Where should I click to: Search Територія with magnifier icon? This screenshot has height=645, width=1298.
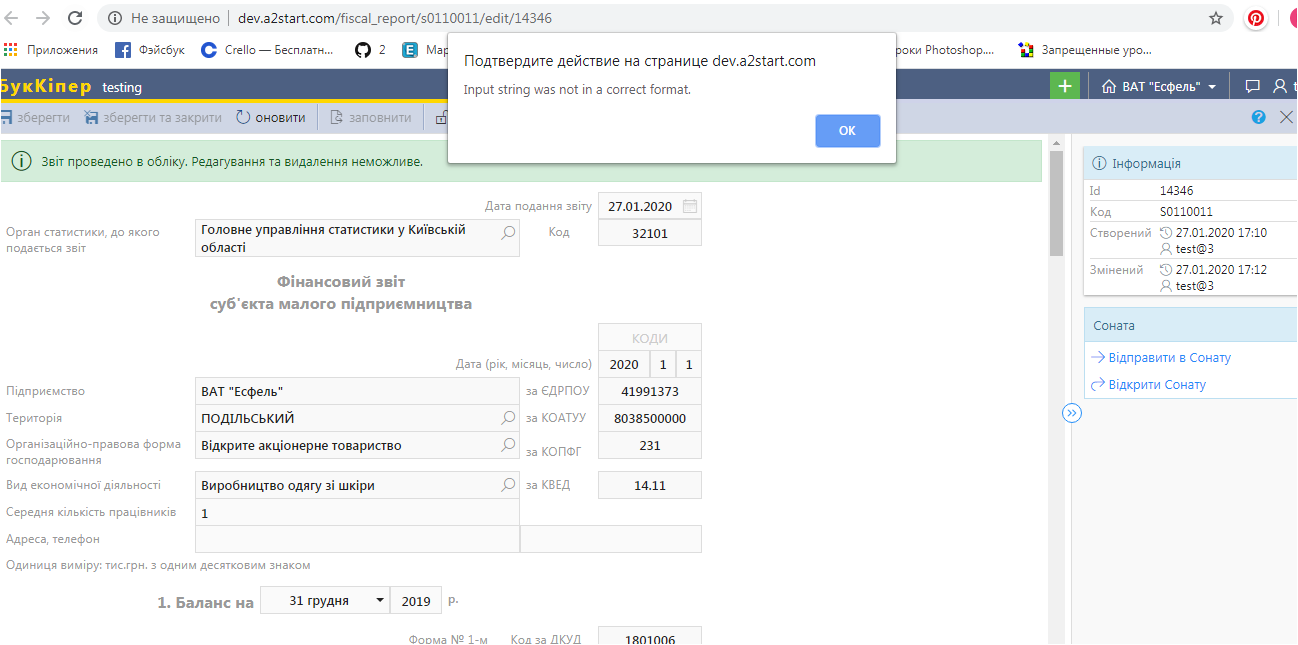point(508,417)
